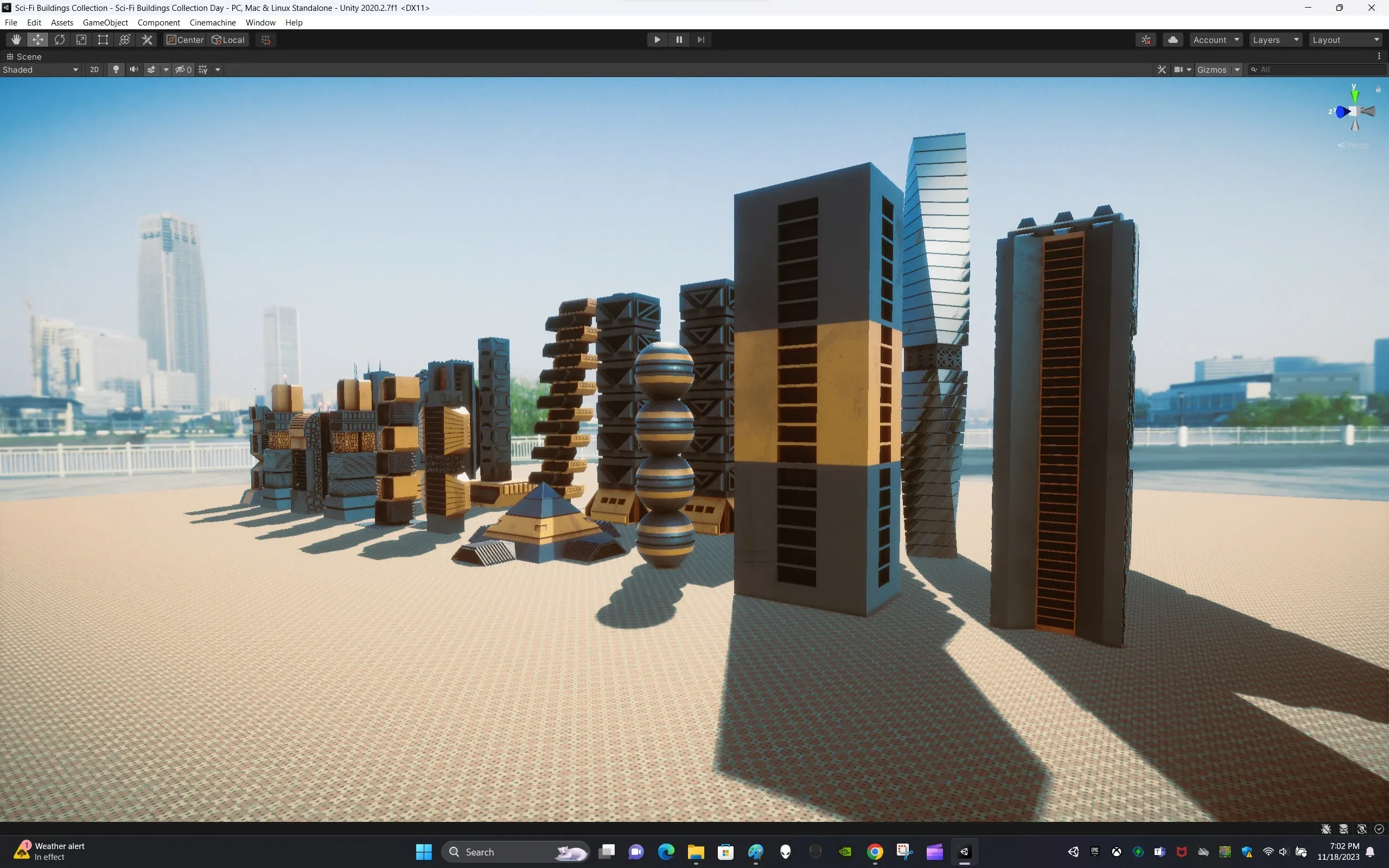Select the Rotate tool
Screen dimensions: 1389x868
(60, 39)
